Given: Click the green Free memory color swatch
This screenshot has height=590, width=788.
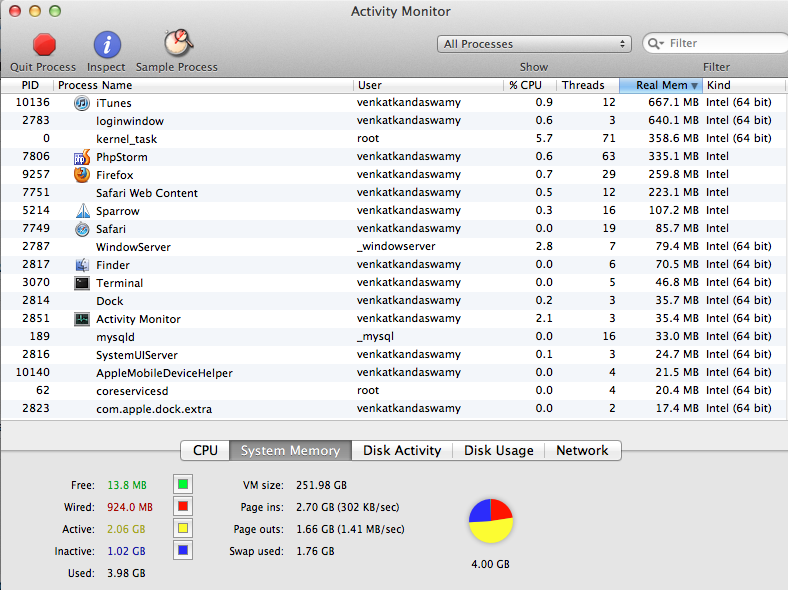Looking at the screenshot, I should [x=183, y=484].
